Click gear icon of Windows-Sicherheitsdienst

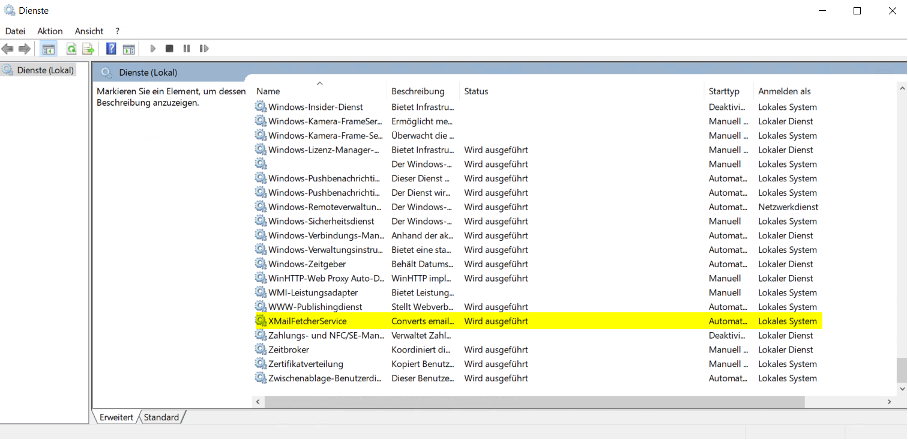tap(261, 221)
